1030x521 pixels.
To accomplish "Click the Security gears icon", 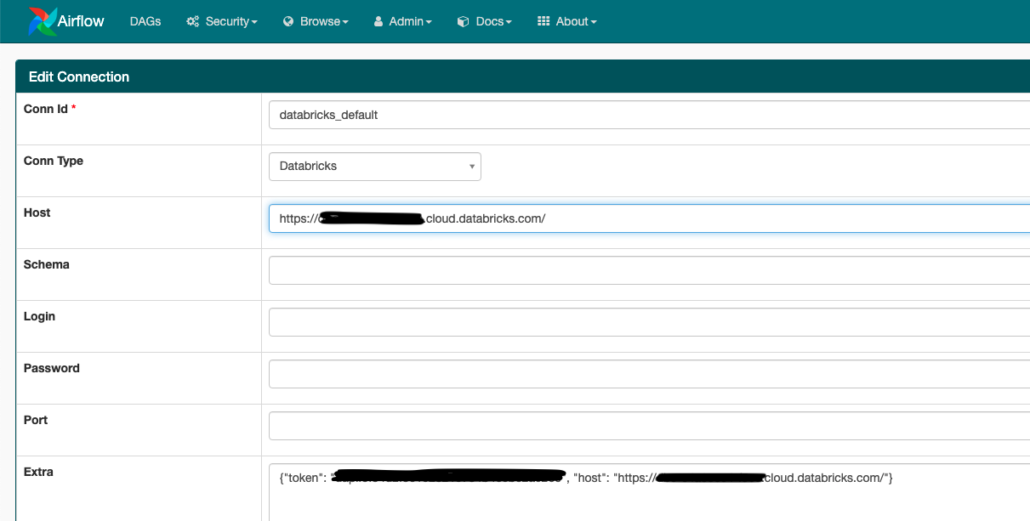I will [192, 22].
